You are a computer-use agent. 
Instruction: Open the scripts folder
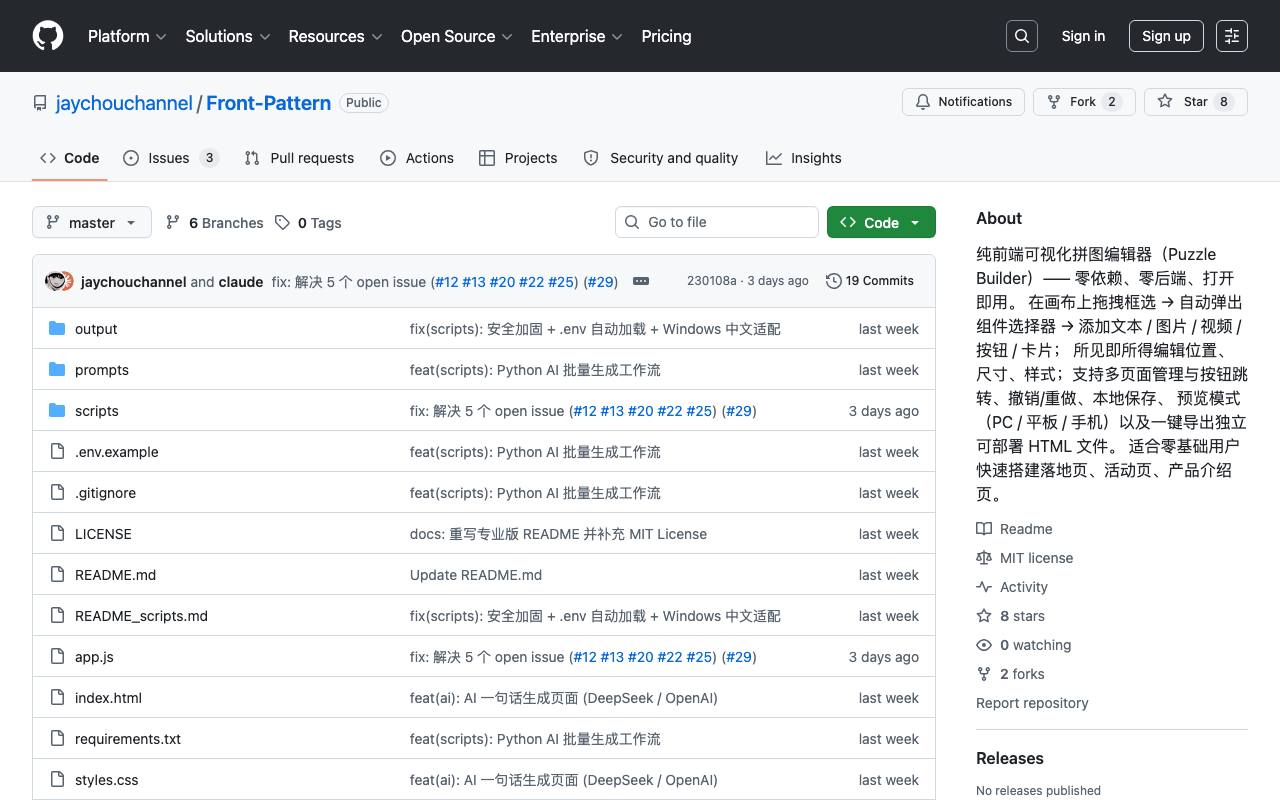click(97, 411)
